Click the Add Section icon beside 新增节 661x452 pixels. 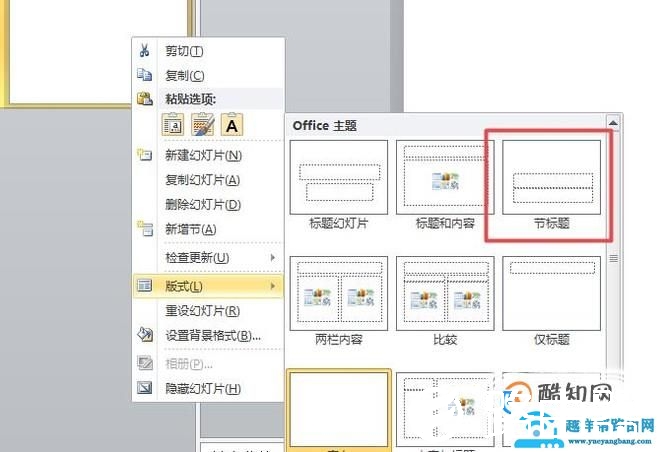click(145, 229)
